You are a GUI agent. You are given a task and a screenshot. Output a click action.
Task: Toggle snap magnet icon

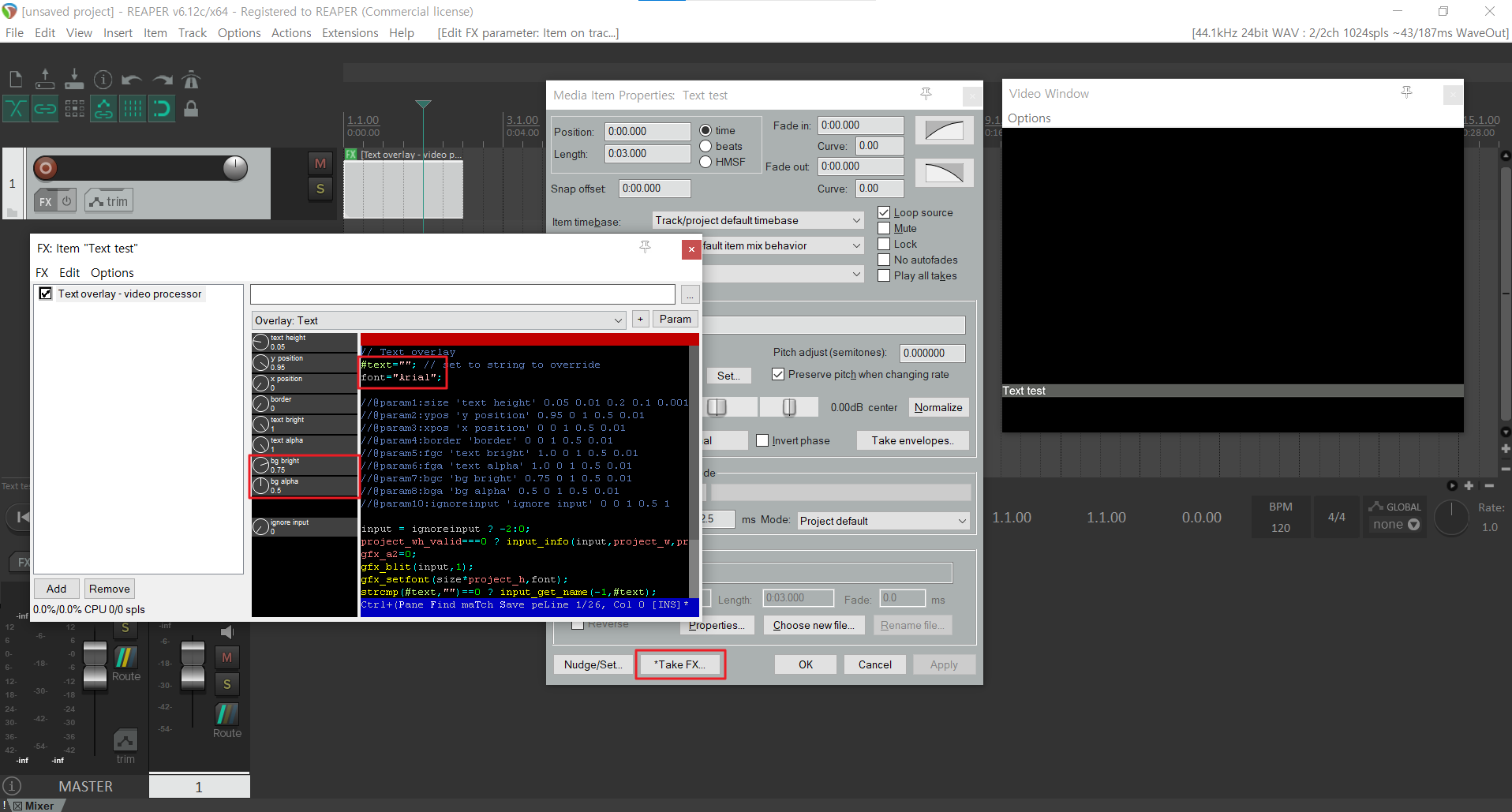162,108
